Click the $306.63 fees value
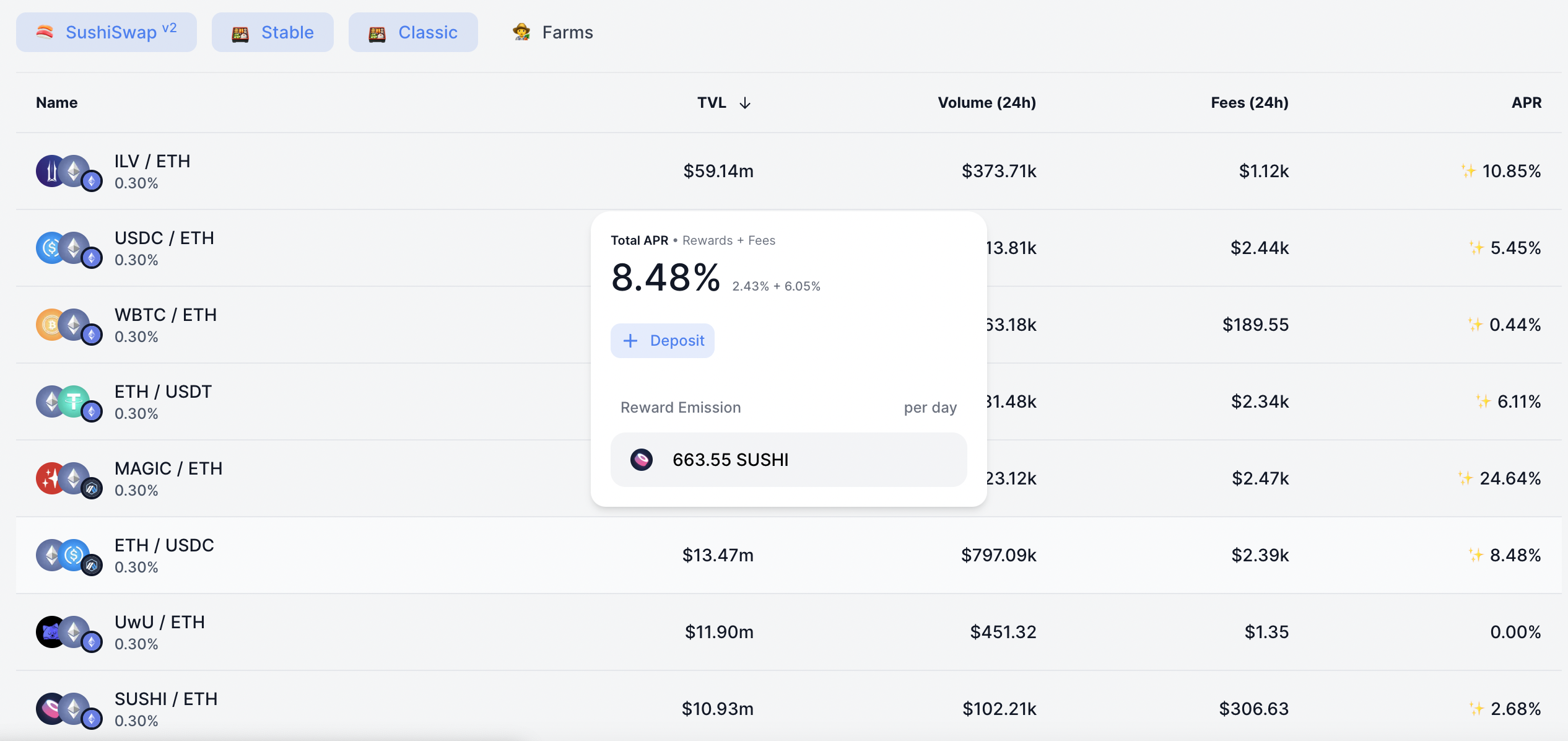 1254,709
